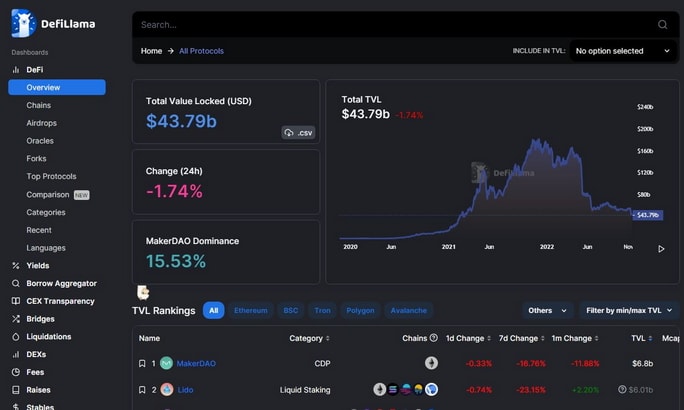Bookmark the MakerDAO row
Image resolution: width=684 pixels, height=410 pixels.
pos(142,363)
